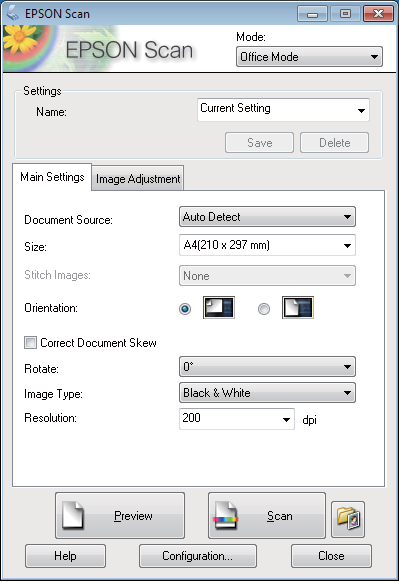Click the landscape orientation page icon

point(298,308)
